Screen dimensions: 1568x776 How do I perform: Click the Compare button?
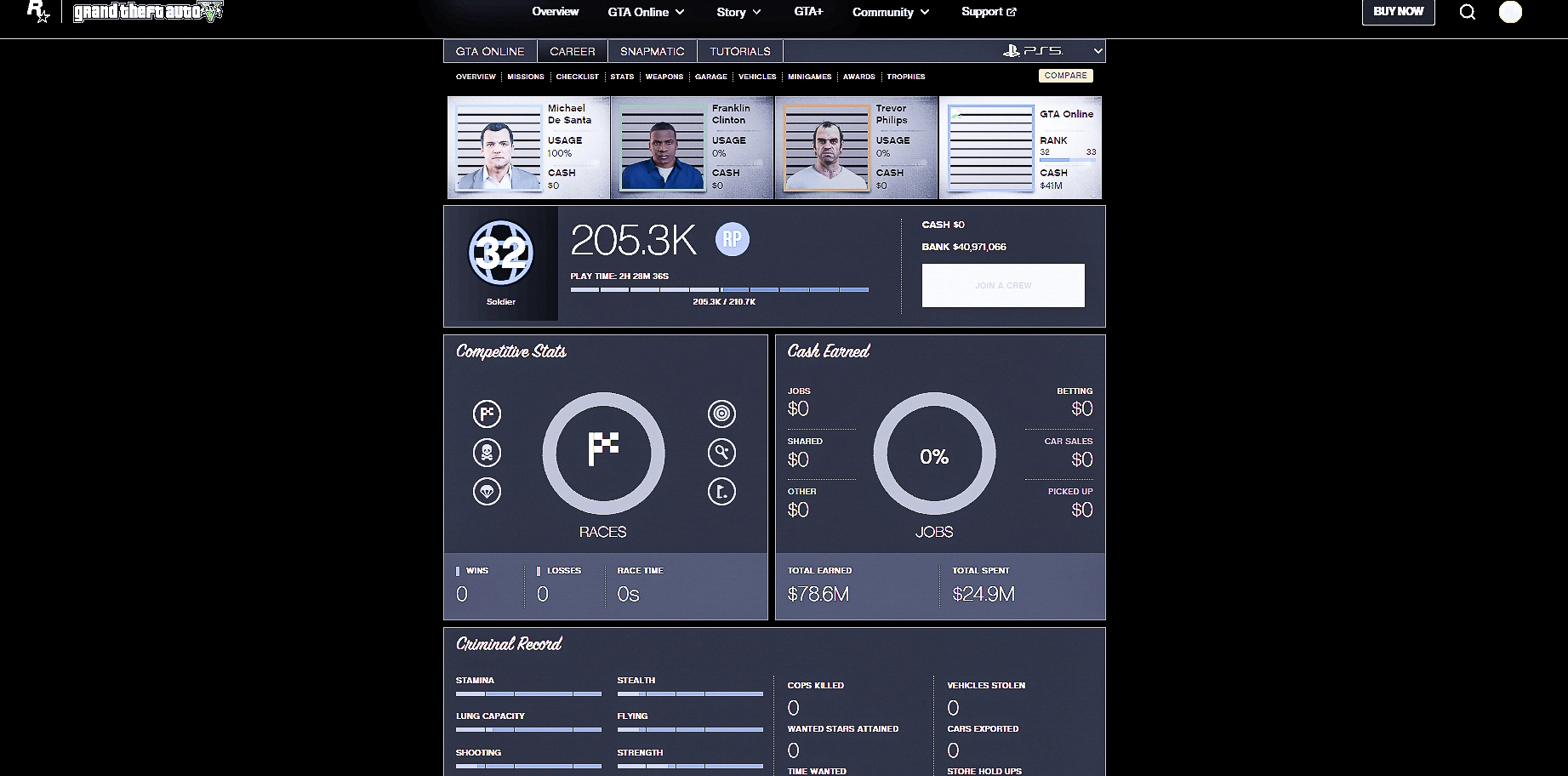pos(1065,76)
